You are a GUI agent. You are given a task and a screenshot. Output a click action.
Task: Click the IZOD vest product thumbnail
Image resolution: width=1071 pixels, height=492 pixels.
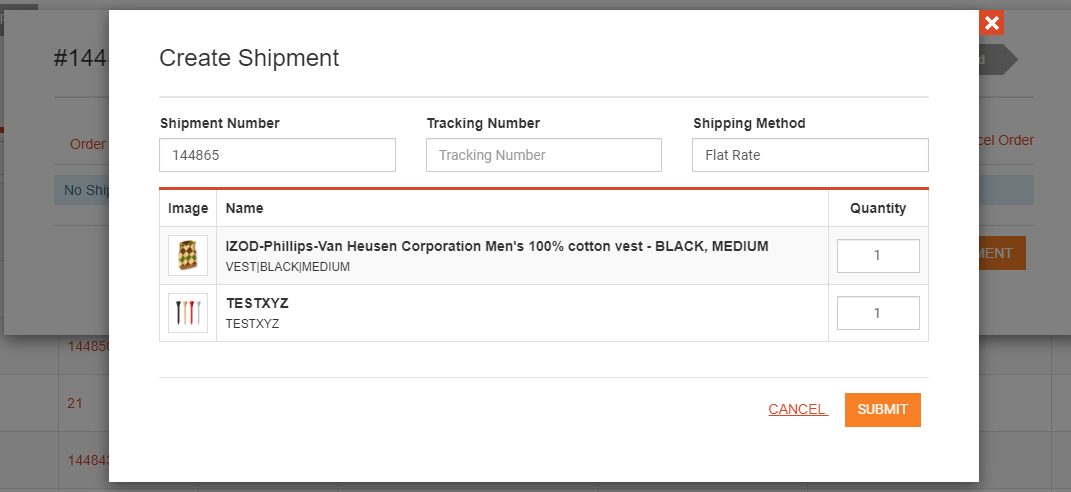pyautogui.click(x=188, y=256)
